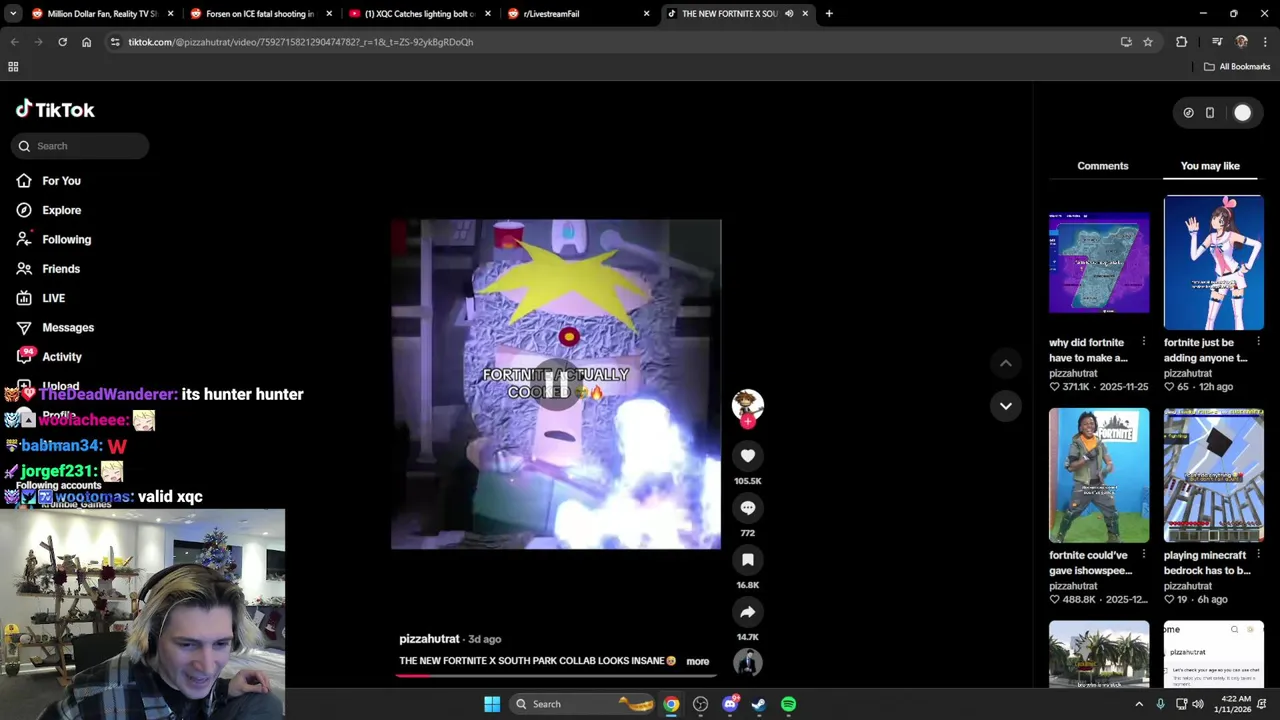Open options for 'why did fortnite' video
1280x720 pixels.
tap(1144, 342)
